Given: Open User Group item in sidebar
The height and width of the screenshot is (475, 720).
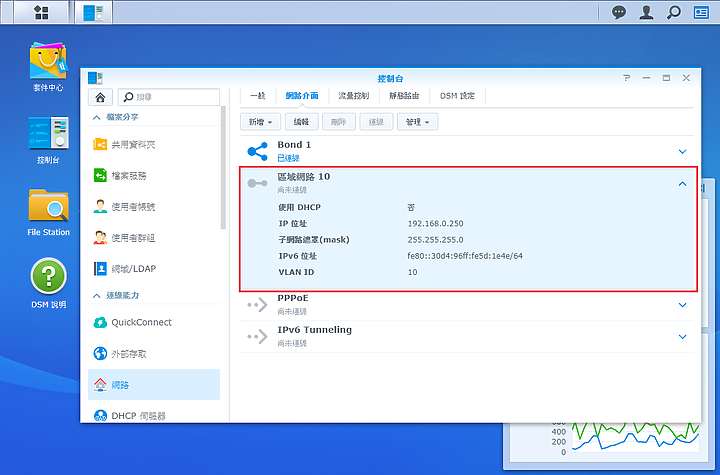Looking at the screenshot, I should click(x=154, y=238).
